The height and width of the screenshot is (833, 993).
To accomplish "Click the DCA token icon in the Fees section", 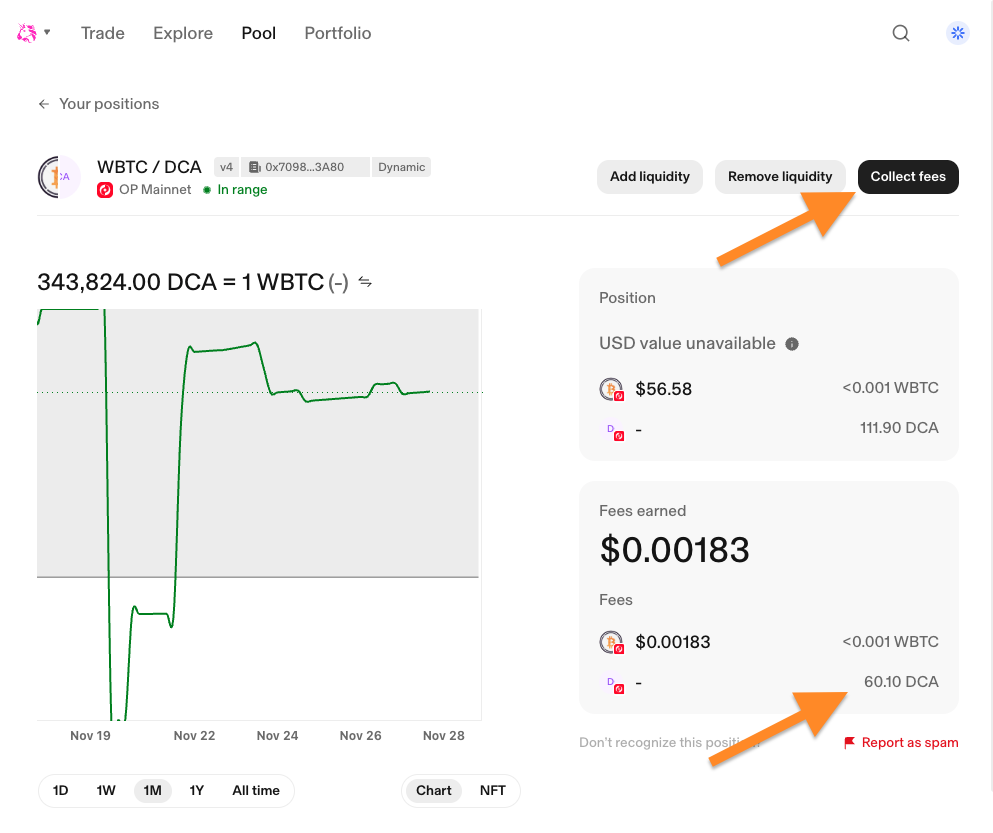I will coord(612,684).
